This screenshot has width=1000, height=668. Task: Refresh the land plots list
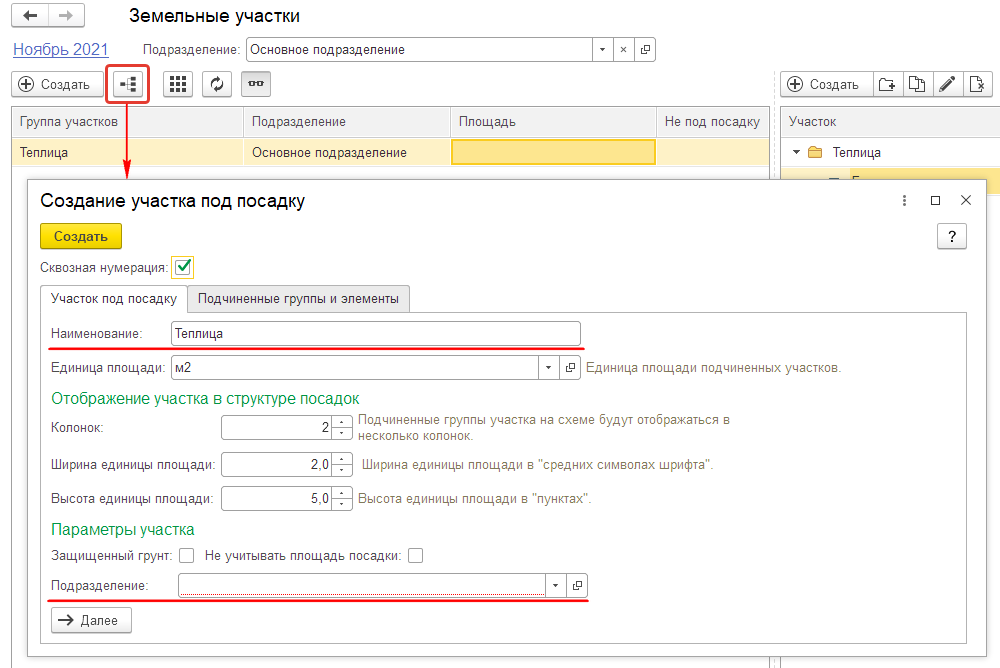[217, 85]
